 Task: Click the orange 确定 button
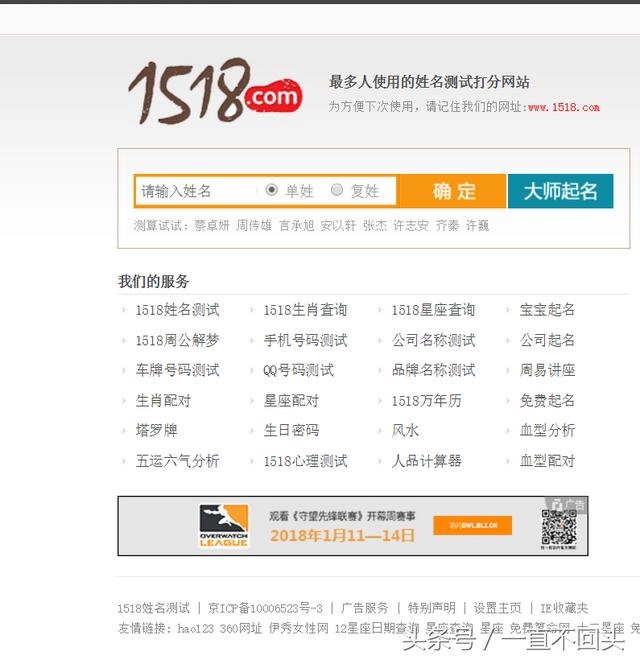pyautogui.click(x=453, y=191)
